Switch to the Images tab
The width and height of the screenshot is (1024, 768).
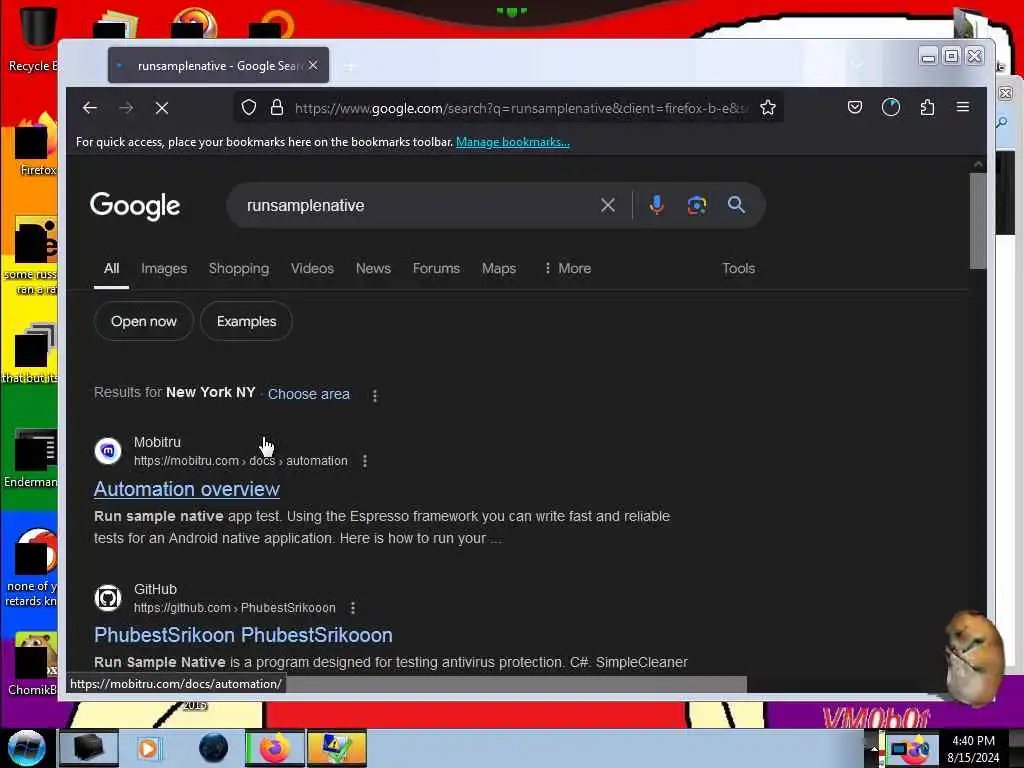[x=164, y=268]
